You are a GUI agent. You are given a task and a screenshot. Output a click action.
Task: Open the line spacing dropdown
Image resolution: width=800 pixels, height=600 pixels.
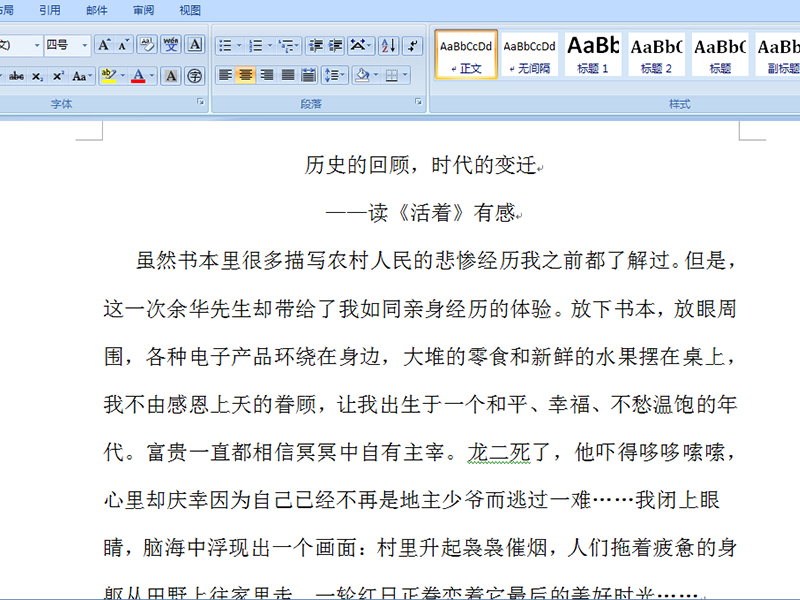pos(335,75)
